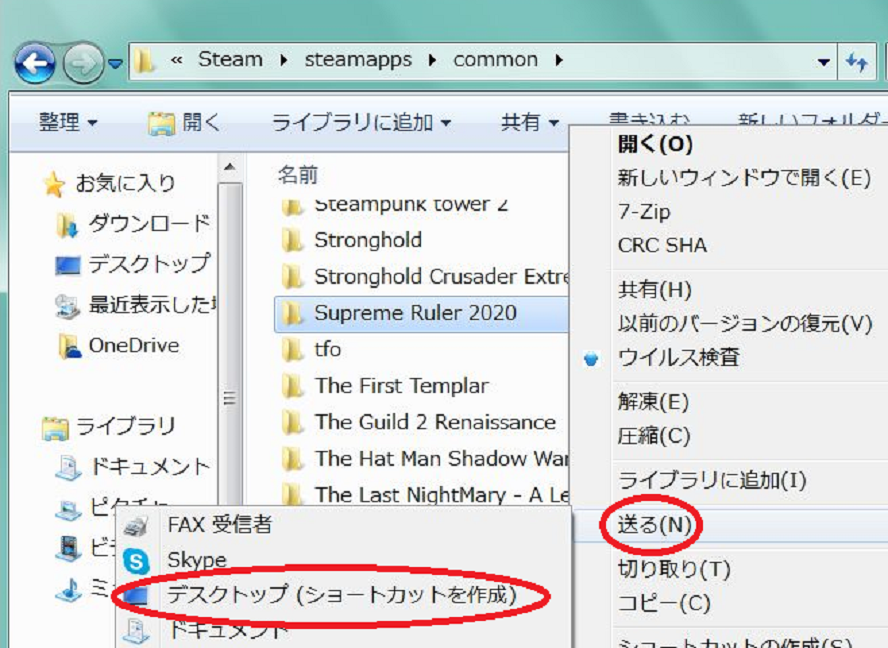The height and width of the screenshot is (648, 888).
Task: Expand arrow after common breadcrumb
Action: coord(559,60)
